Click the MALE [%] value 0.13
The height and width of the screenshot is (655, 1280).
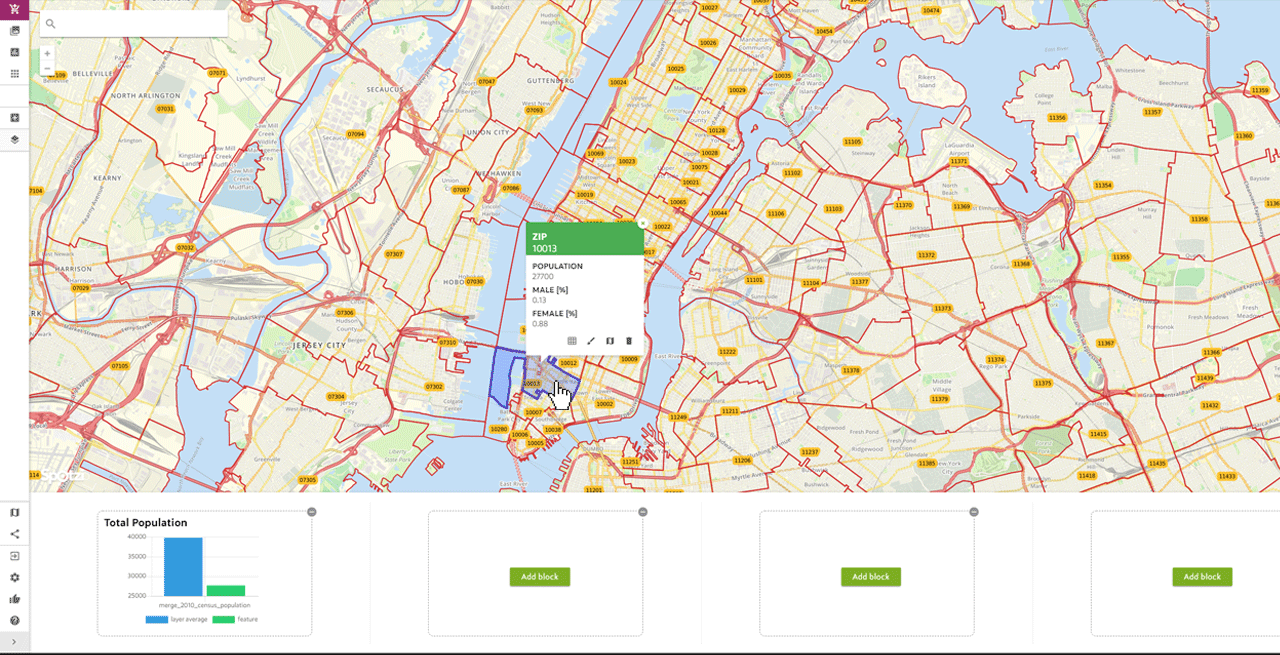point(539,300)
